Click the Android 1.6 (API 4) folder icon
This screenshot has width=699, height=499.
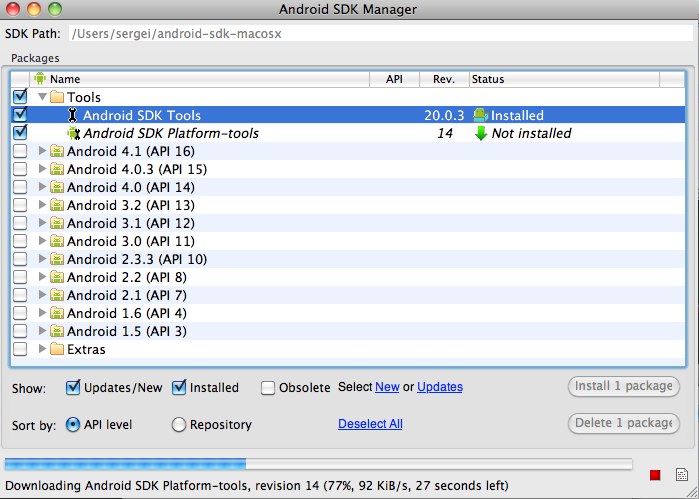[x=57, y=313]
